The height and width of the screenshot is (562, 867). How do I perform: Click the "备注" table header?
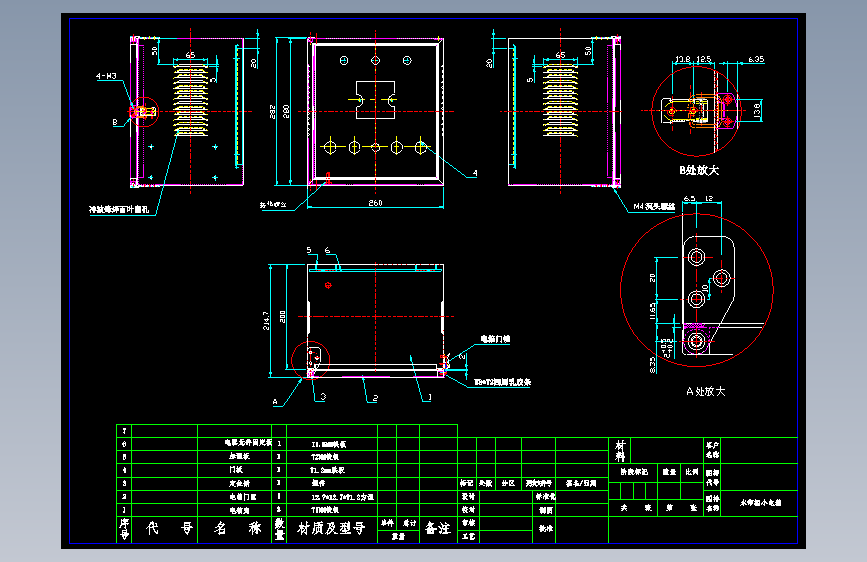coord(437,529)
